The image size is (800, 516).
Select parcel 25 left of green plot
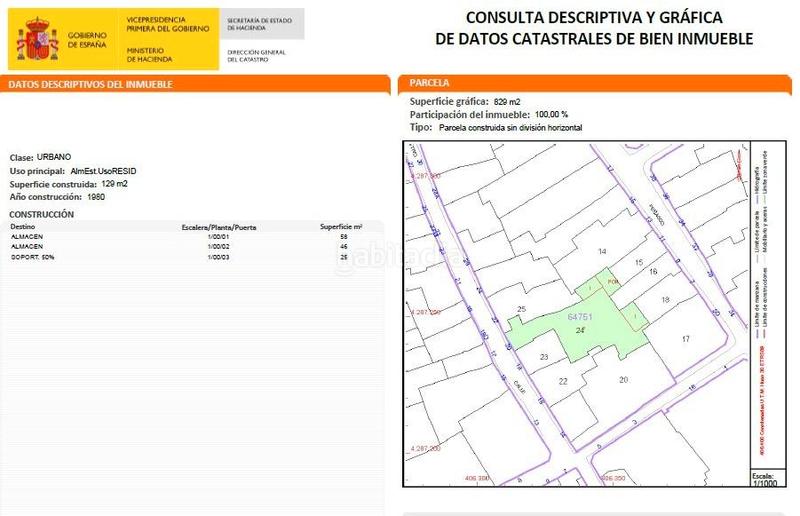(x=521, y=309)
